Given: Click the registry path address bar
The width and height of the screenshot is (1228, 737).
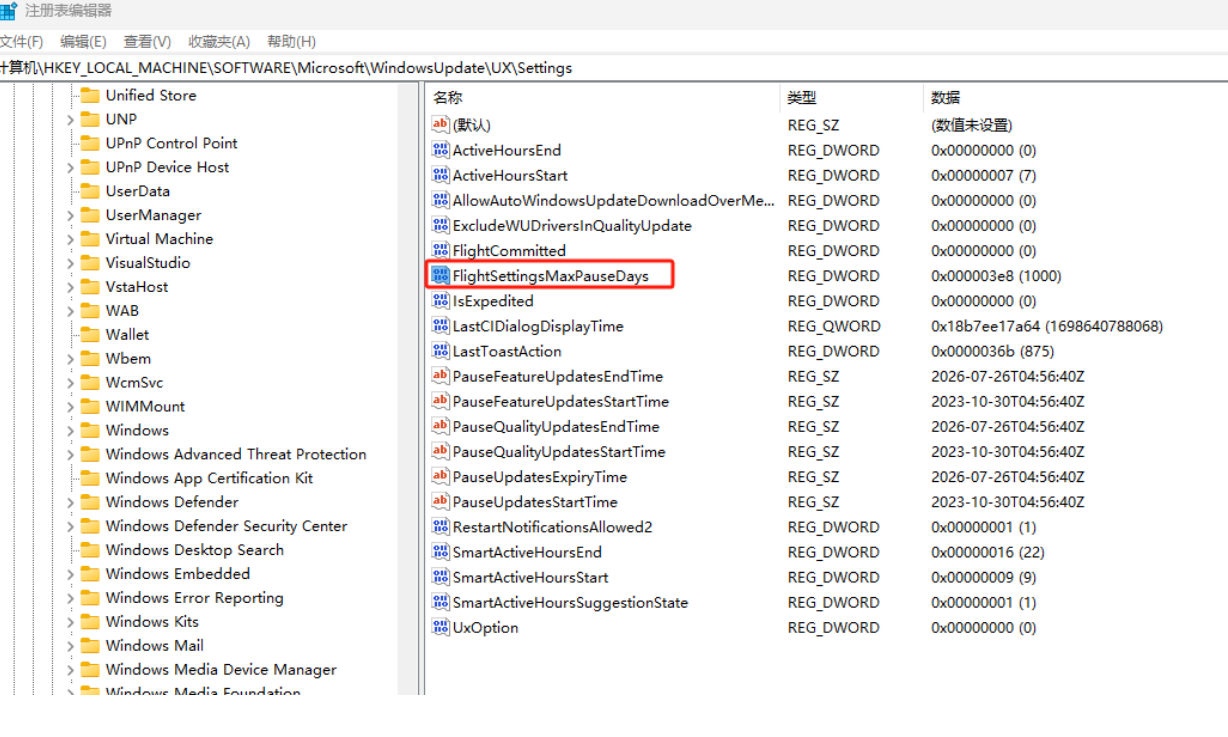Looking at the screenshot, I should pyautogui.click(x=614, y=68).
